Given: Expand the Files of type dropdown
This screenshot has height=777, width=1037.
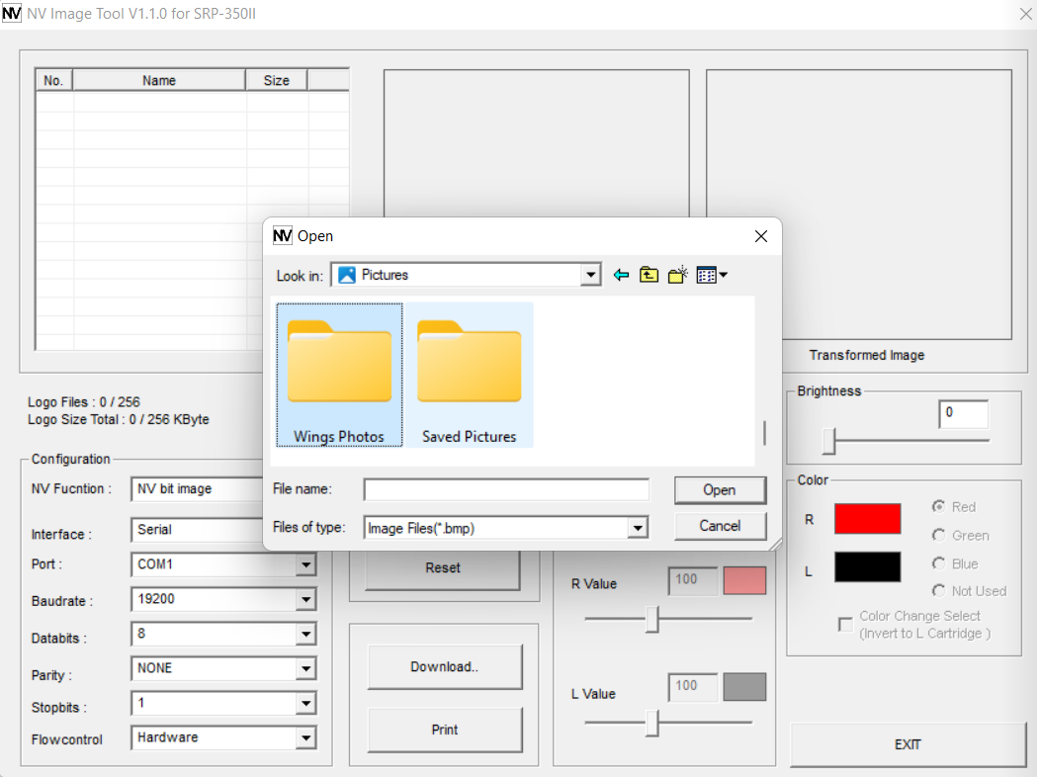Looking at the screenshot, I should coord(637,528).
